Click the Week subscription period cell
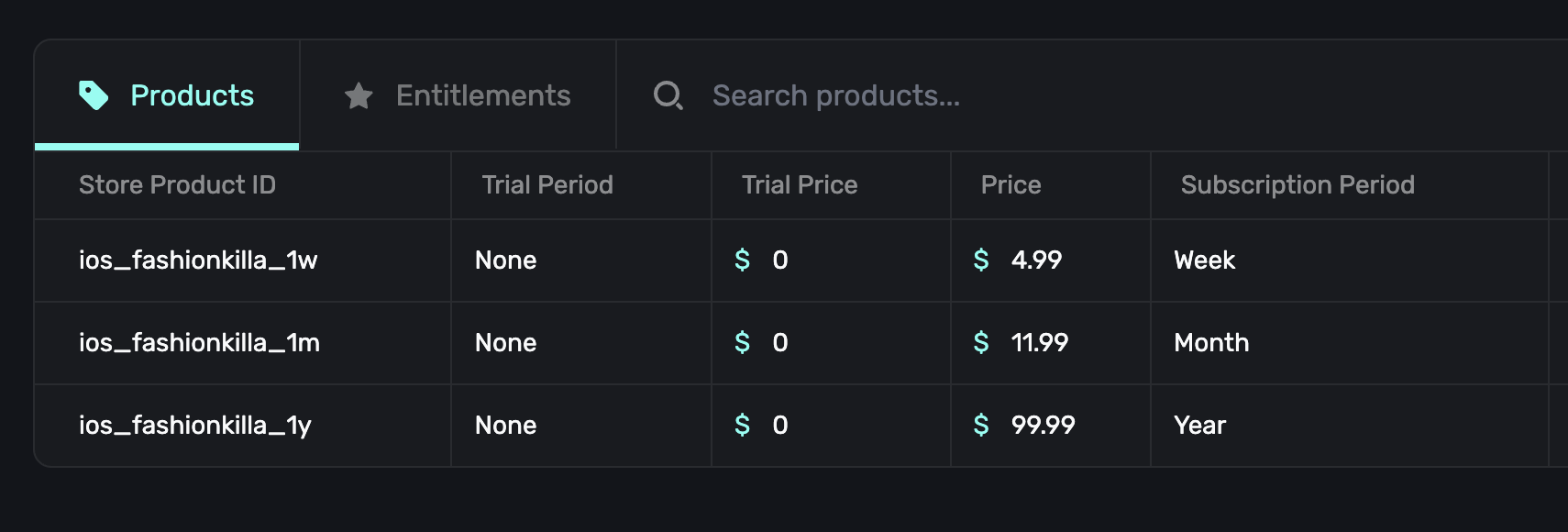The width and height of the screenshot is (1568, 532). pos(1204,260)
